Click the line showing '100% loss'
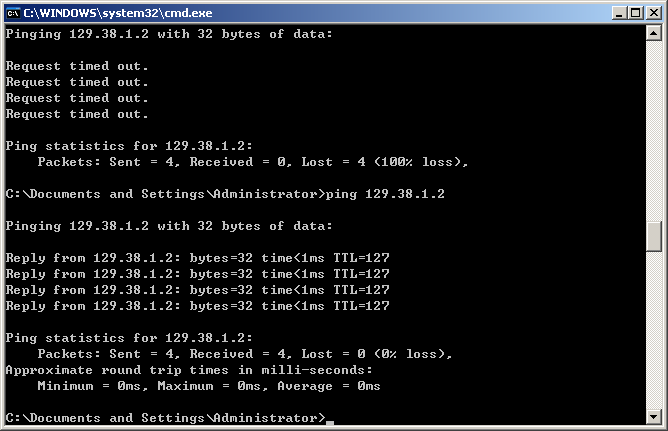This screenshot has height=431, width=668. 253,162
